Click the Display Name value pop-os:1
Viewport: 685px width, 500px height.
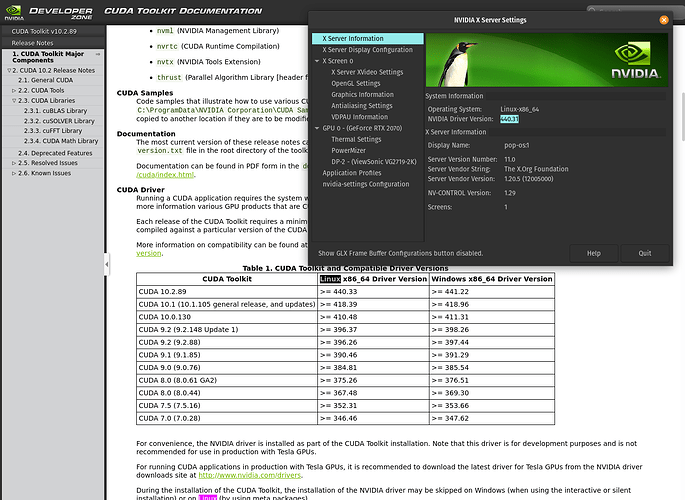[517, 145]
